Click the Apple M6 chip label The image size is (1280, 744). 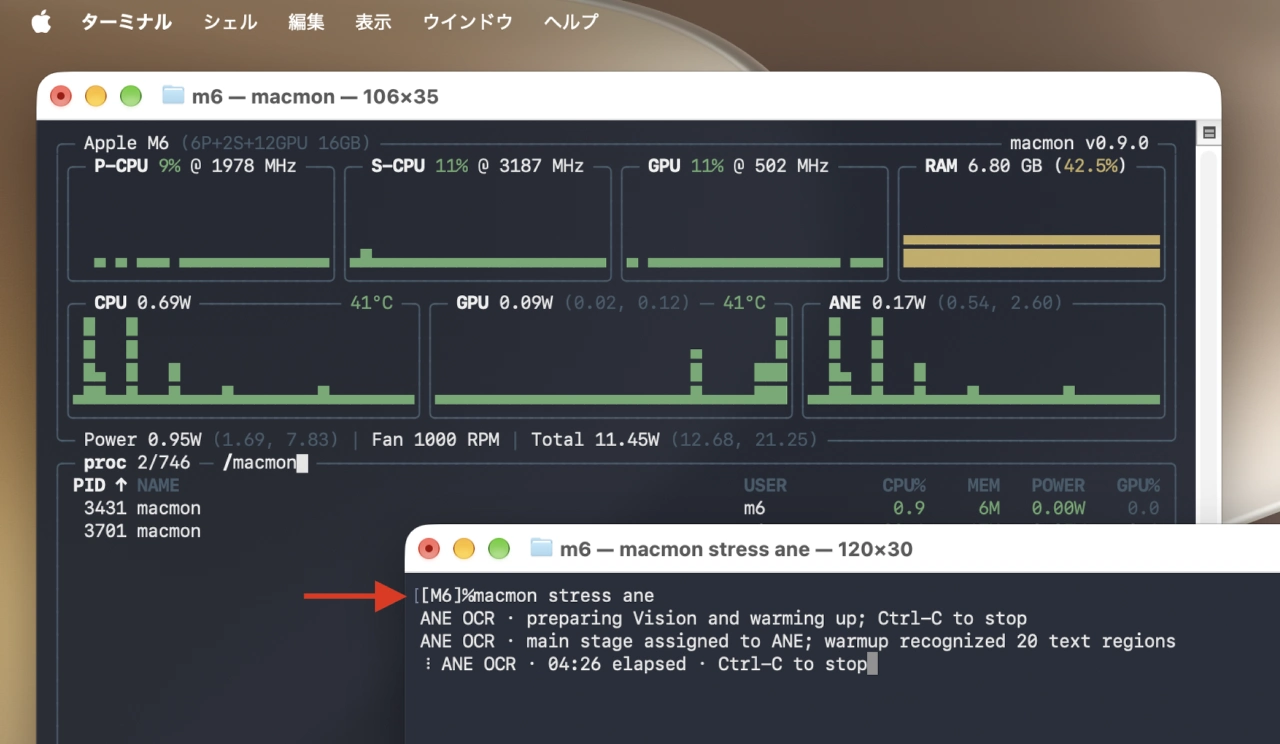coord(126,143)
